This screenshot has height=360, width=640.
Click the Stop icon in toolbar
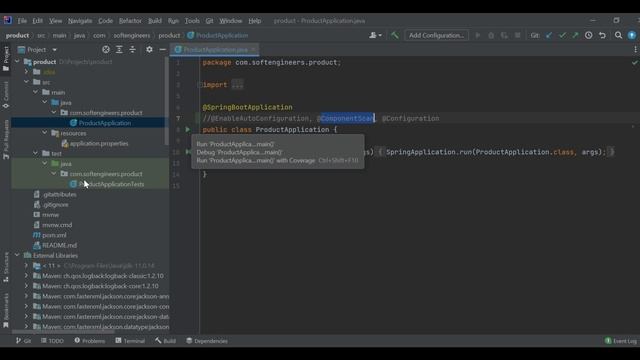518,36
